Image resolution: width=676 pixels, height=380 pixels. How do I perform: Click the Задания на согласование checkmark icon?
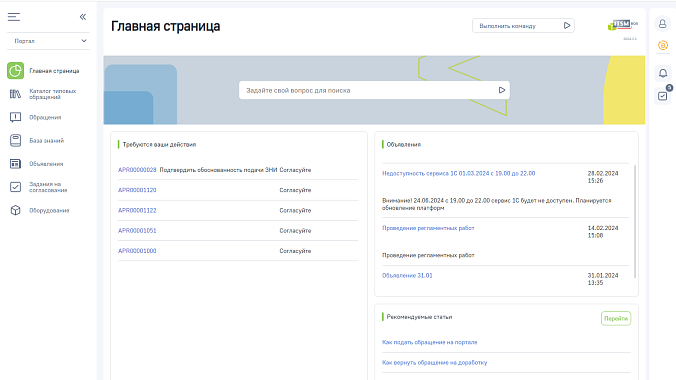(x=15, y=187)
